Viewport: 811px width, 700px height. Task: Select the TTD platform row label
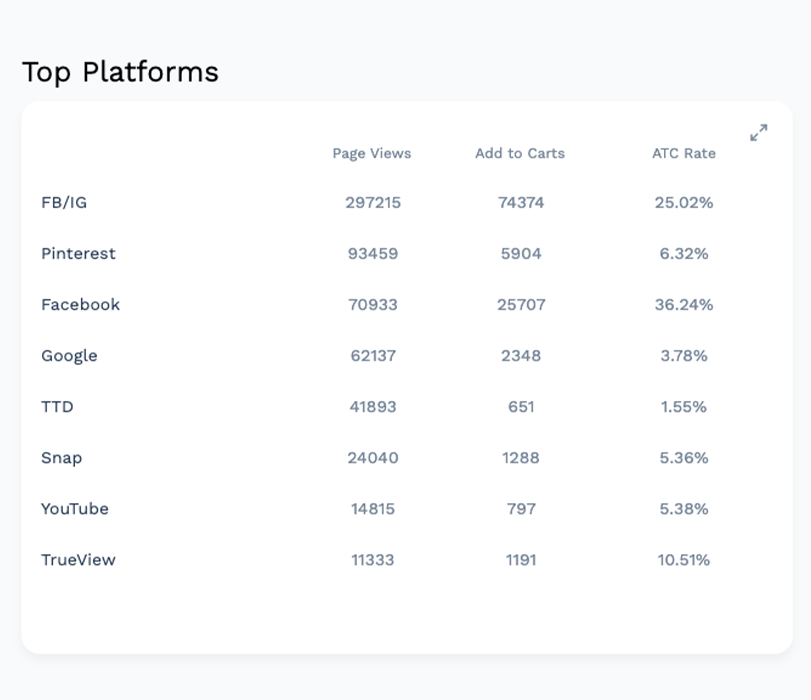pyautogui.click(x=57, y=407)
